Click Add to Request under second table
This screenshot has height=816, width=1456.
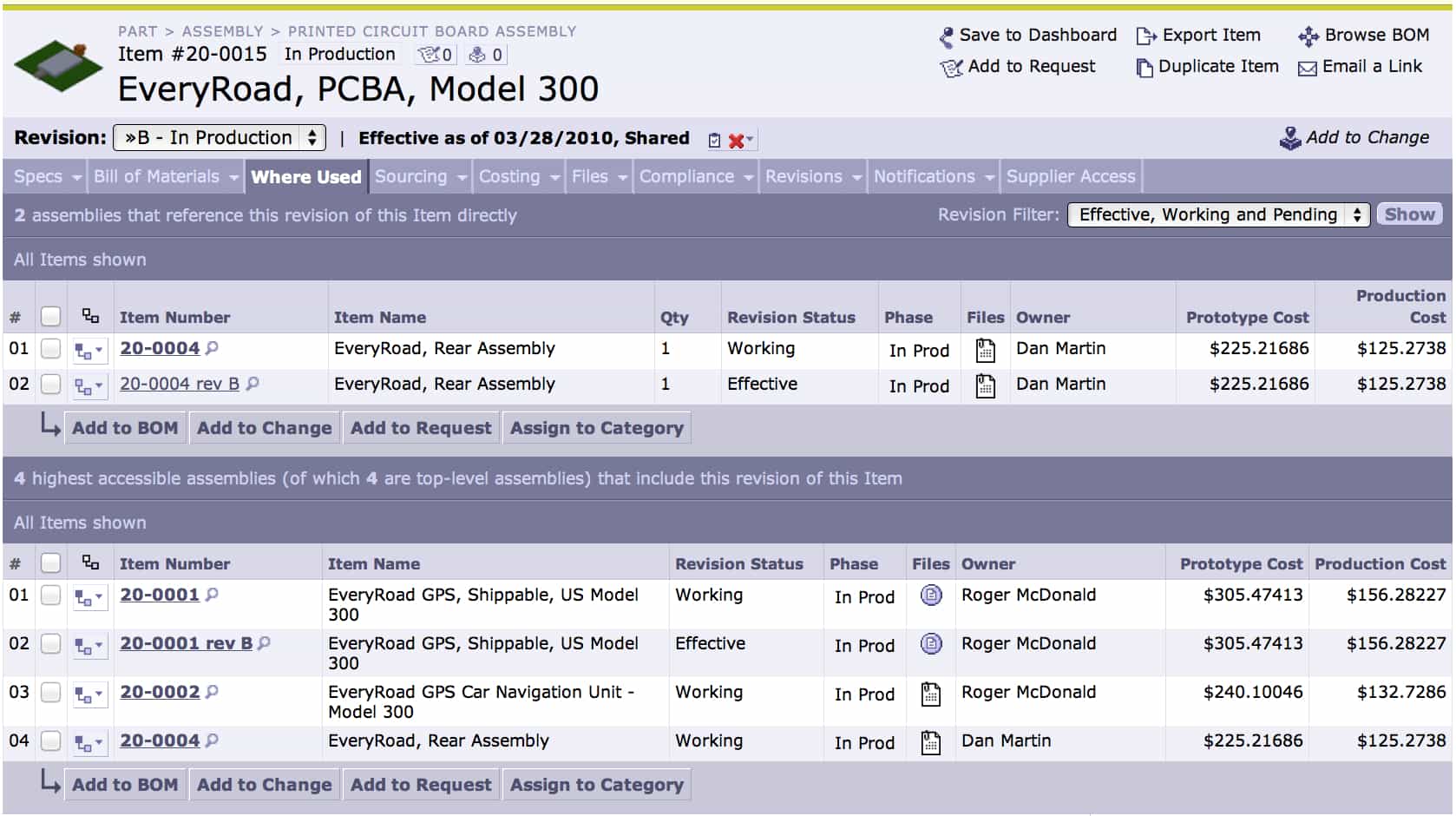(421, 785)
